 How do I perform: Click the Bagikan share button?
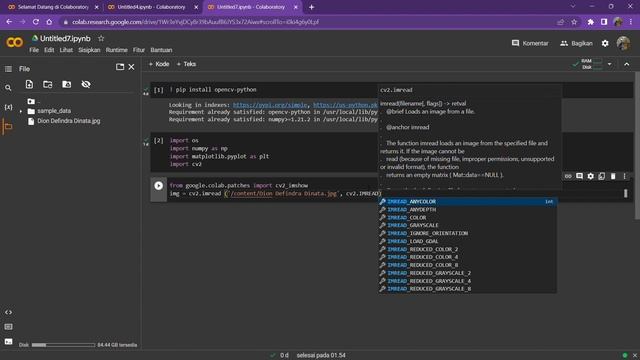click(576, 43)
